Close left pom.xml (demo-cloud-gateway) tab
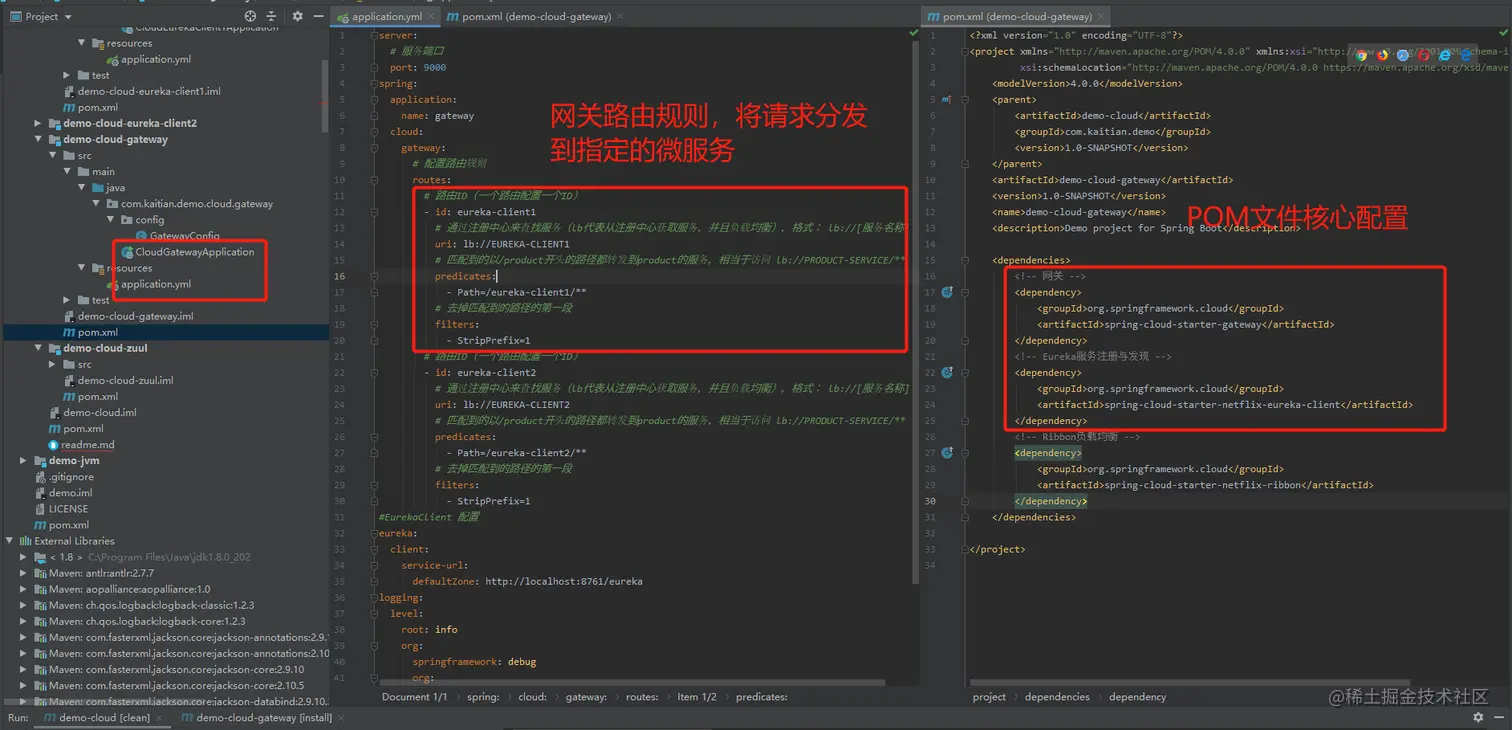The image size is (1512, 730). click(x=618, y=16)
